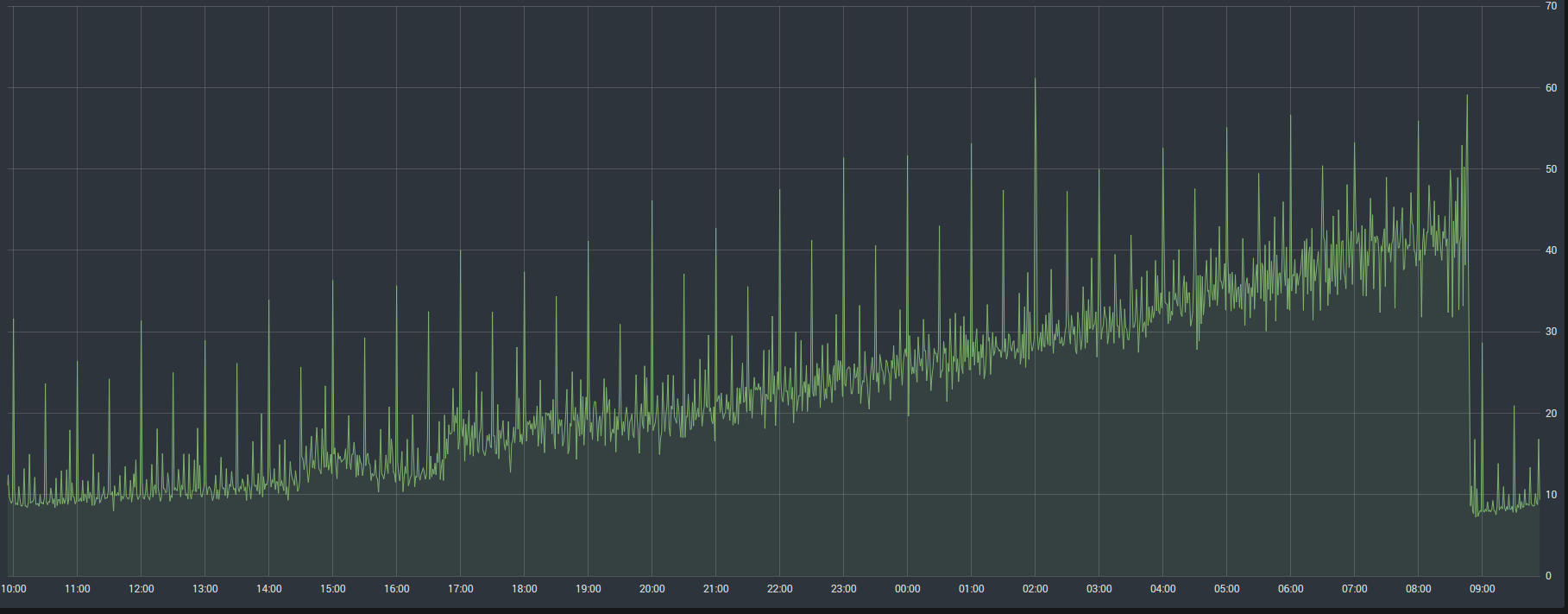Click the 05:00 time axis label
The width and height of the screenshot is (1568, 614).
[1227, 589]
